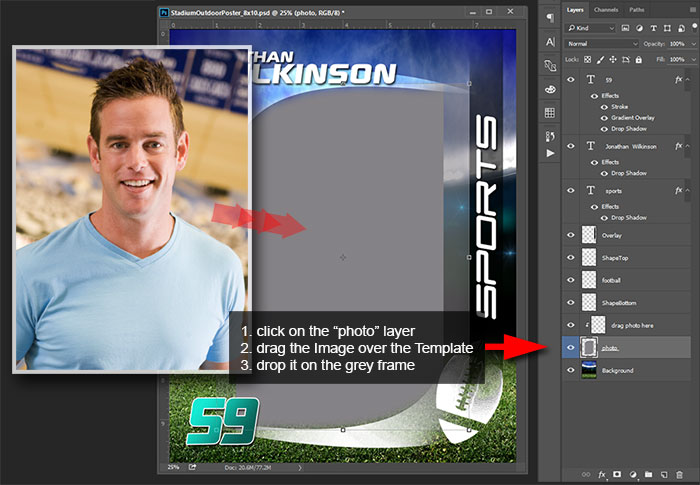Click the lock all padlock icon
This screenshot has height=485, width=700.
(639, 59)
